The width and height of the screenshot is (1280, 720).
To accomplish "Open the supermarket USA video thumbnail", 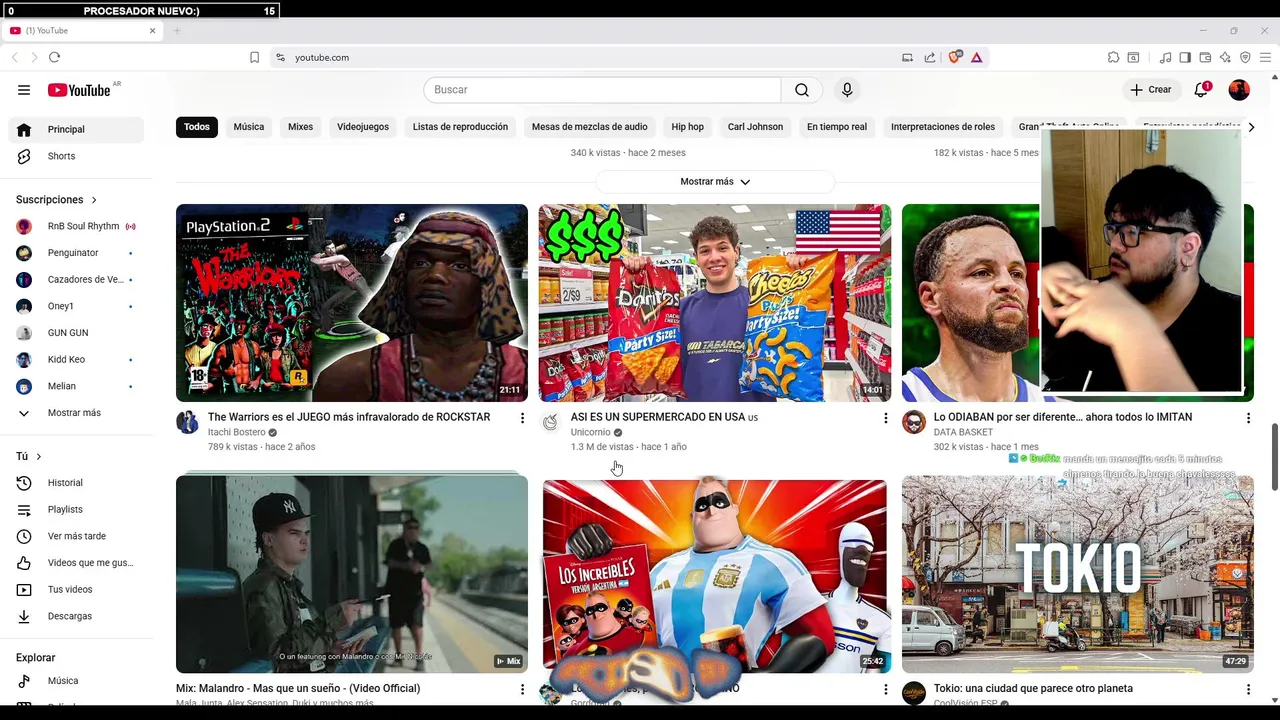I will coord(715,303).
